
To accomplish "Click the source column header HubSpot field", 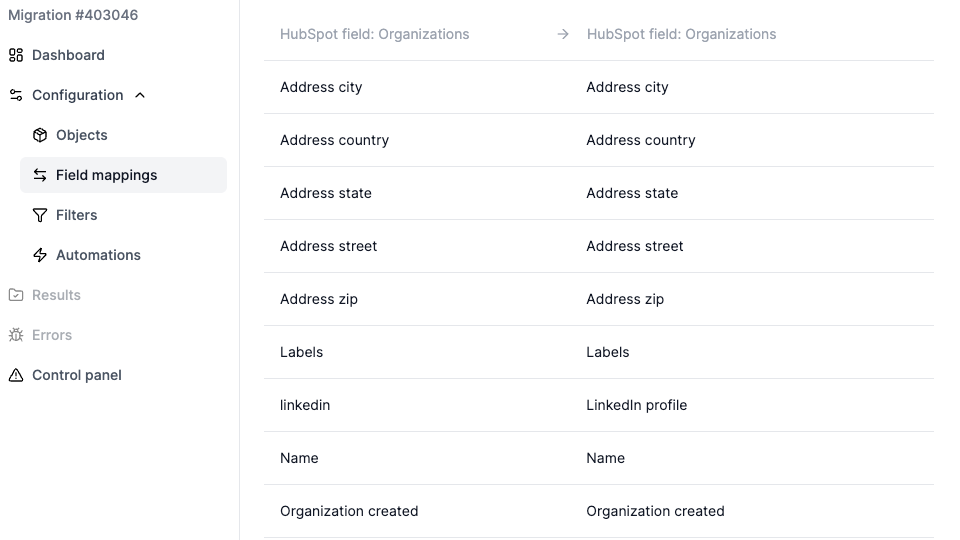I will coord(374,34).
